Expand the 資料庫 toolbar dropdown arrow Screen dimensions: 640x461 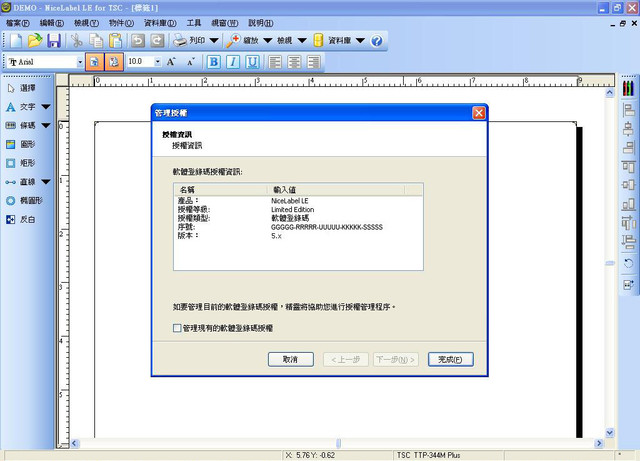point(360,40)
